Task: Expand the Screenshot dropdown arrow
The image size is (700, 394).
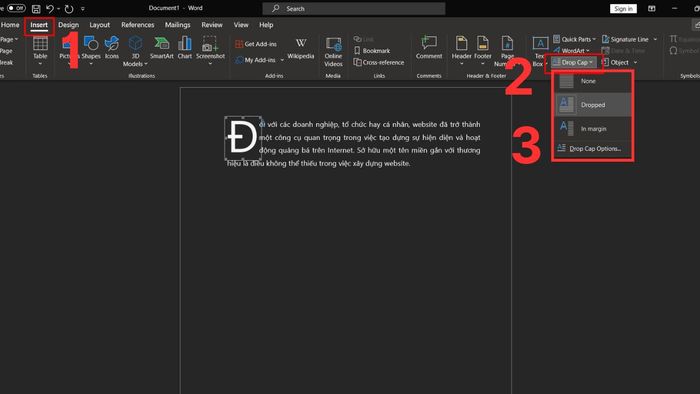Action: (210, 64)
